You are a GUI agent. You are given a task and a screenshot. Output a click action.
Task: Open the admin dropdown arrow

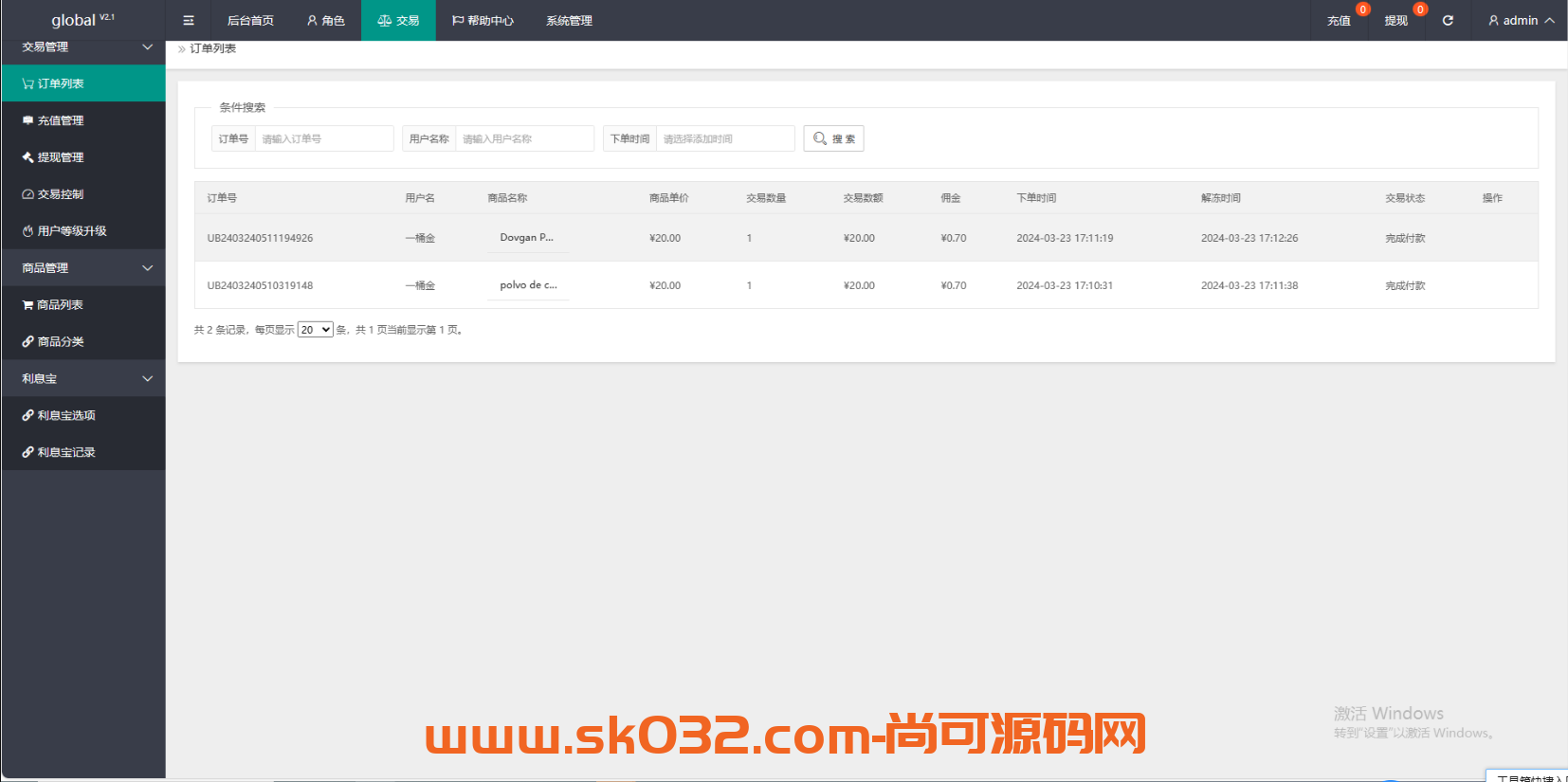[x=1550, y=20]
